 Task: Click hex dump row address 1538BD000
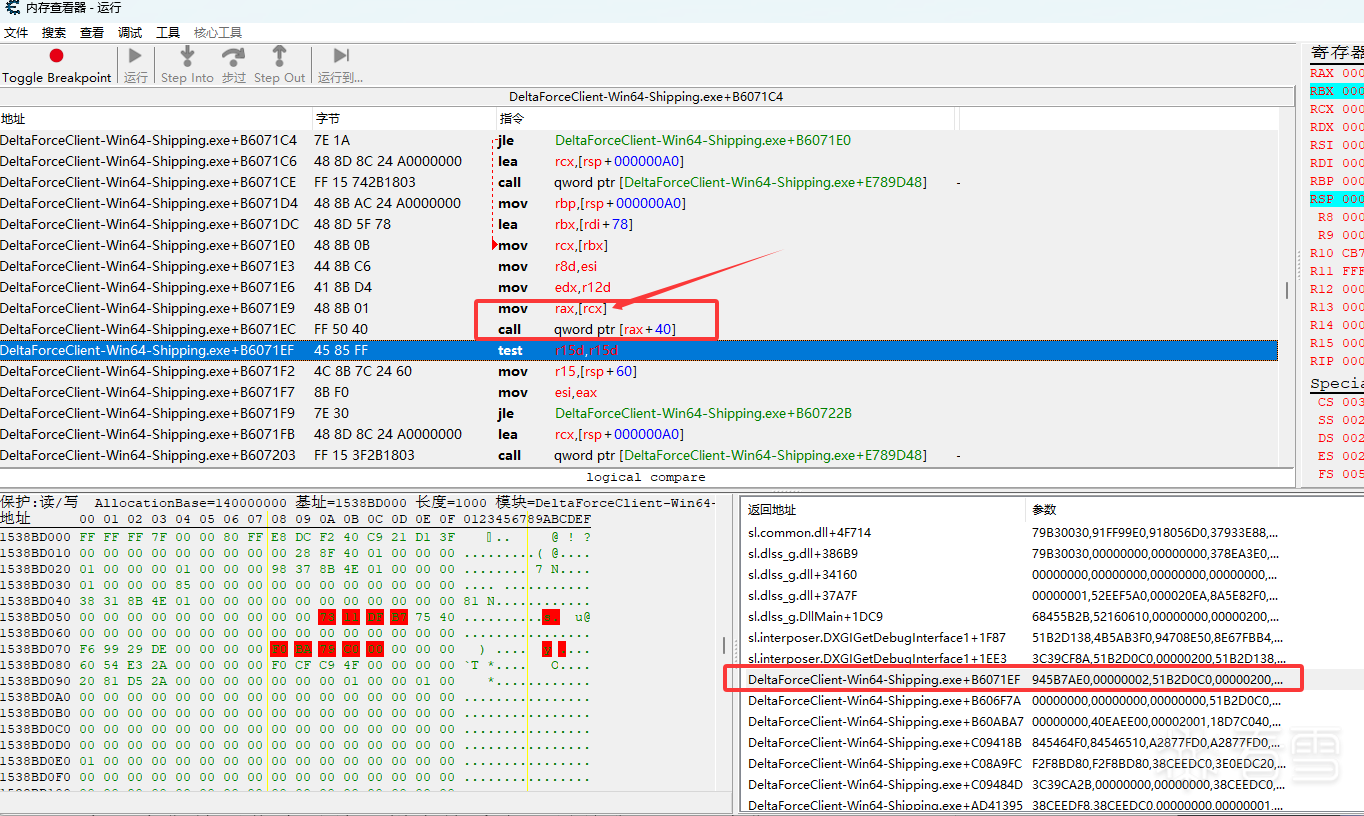click(x=36, y=537)
